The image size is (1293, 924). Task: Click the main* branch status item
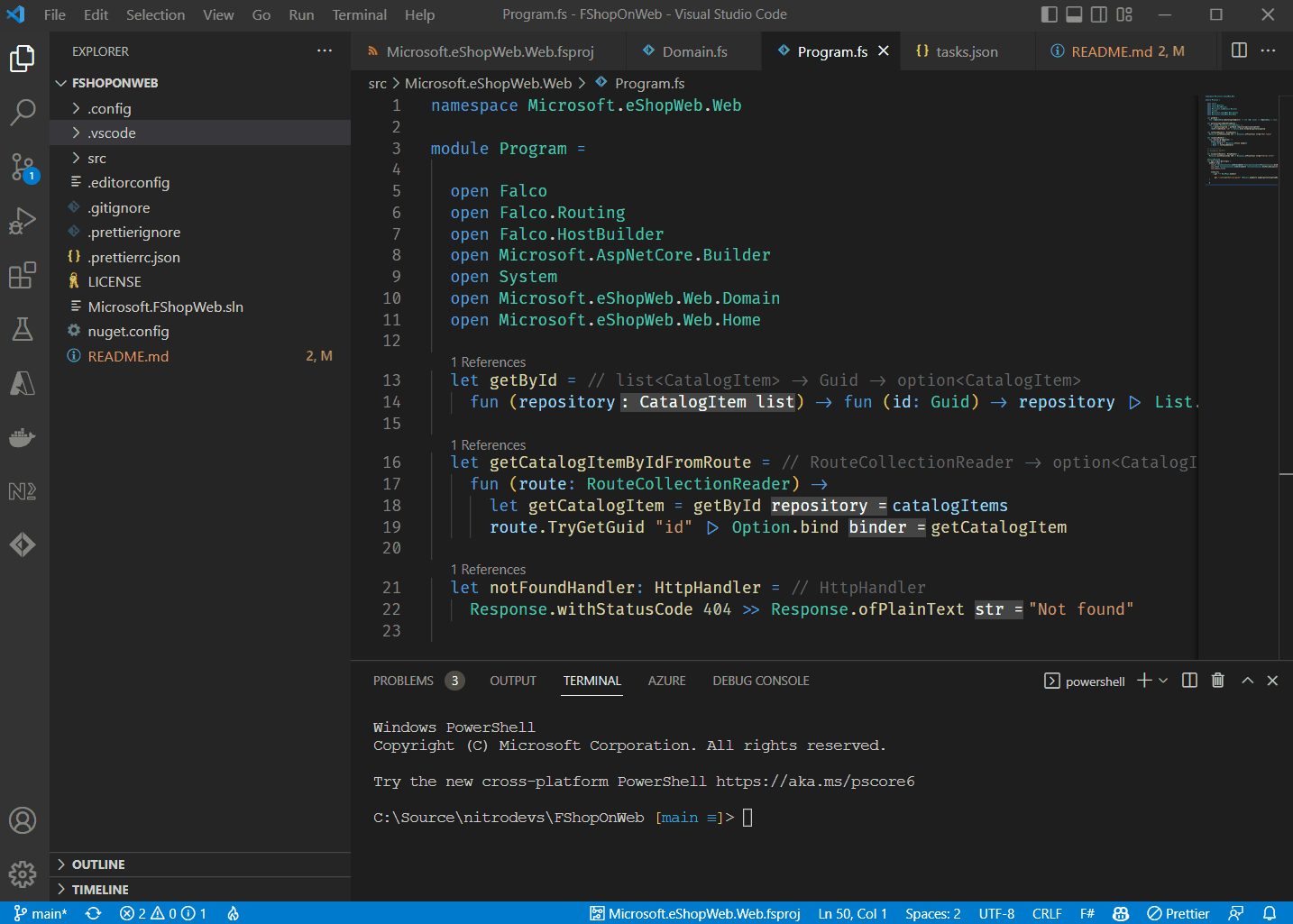point(41,913)
